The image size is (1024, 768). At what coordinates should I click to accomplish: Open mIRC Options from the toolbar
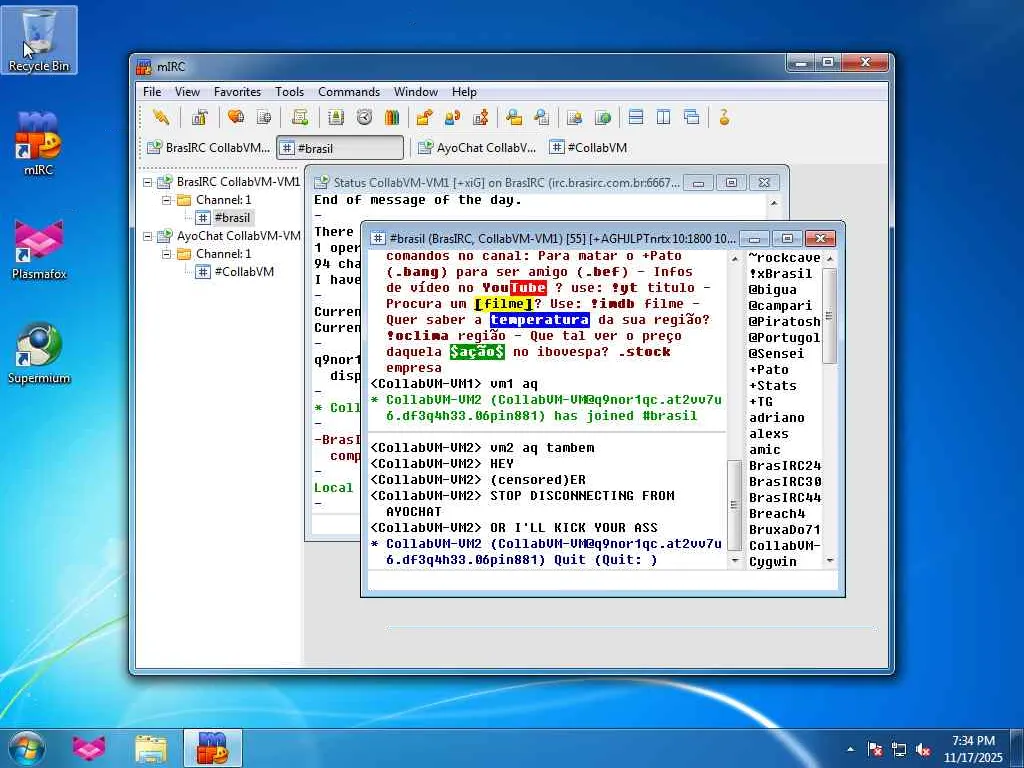point(199,118)
